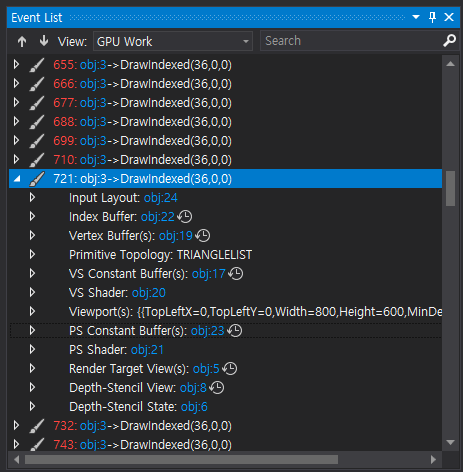The image size is (463, 472).
Task: Click vertical scrollbar up arrow
Action: [x=450, y=64]
